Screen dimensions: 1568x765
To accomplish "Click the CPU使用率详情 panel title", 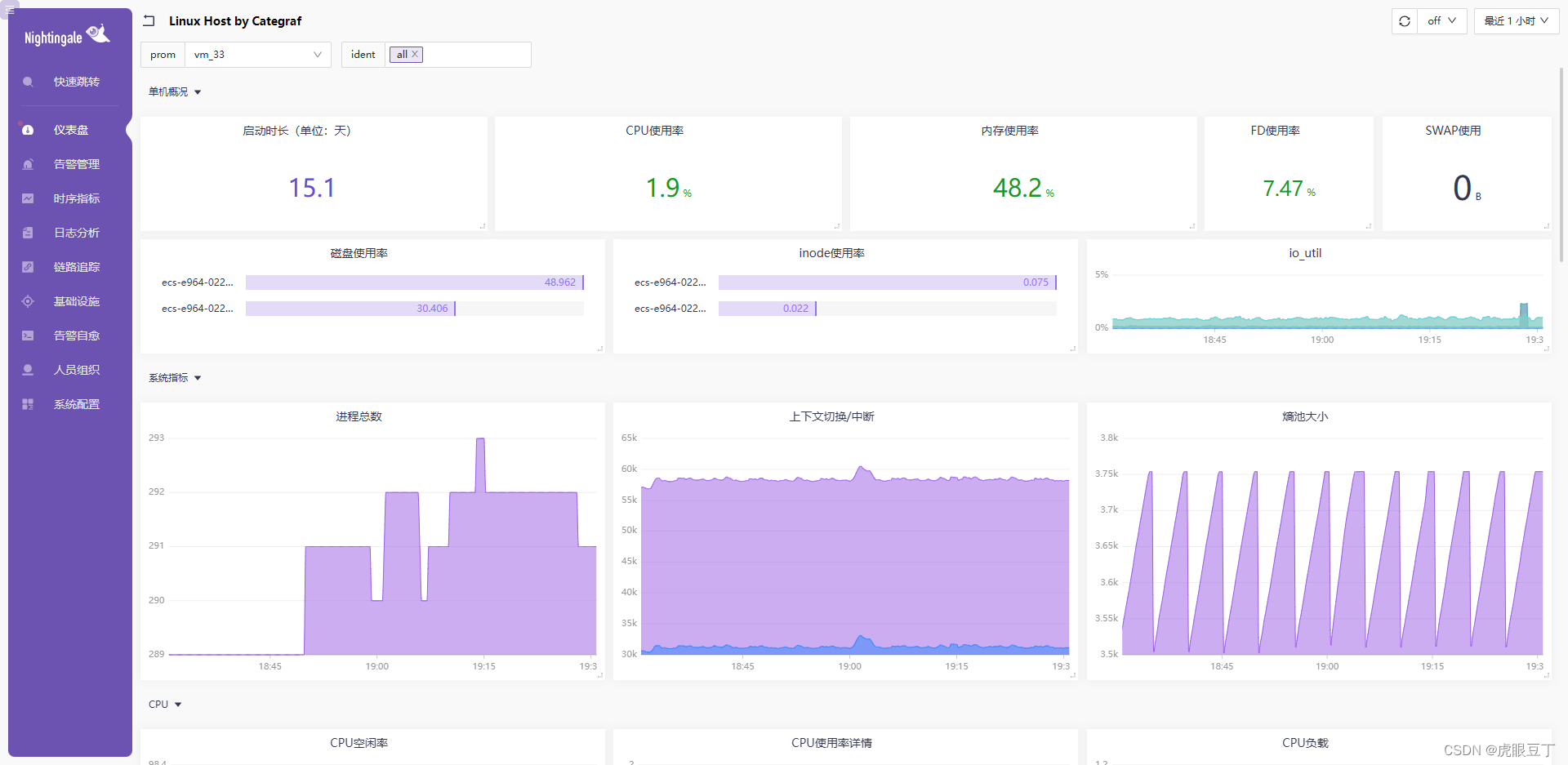I will [x=831, y=743].
